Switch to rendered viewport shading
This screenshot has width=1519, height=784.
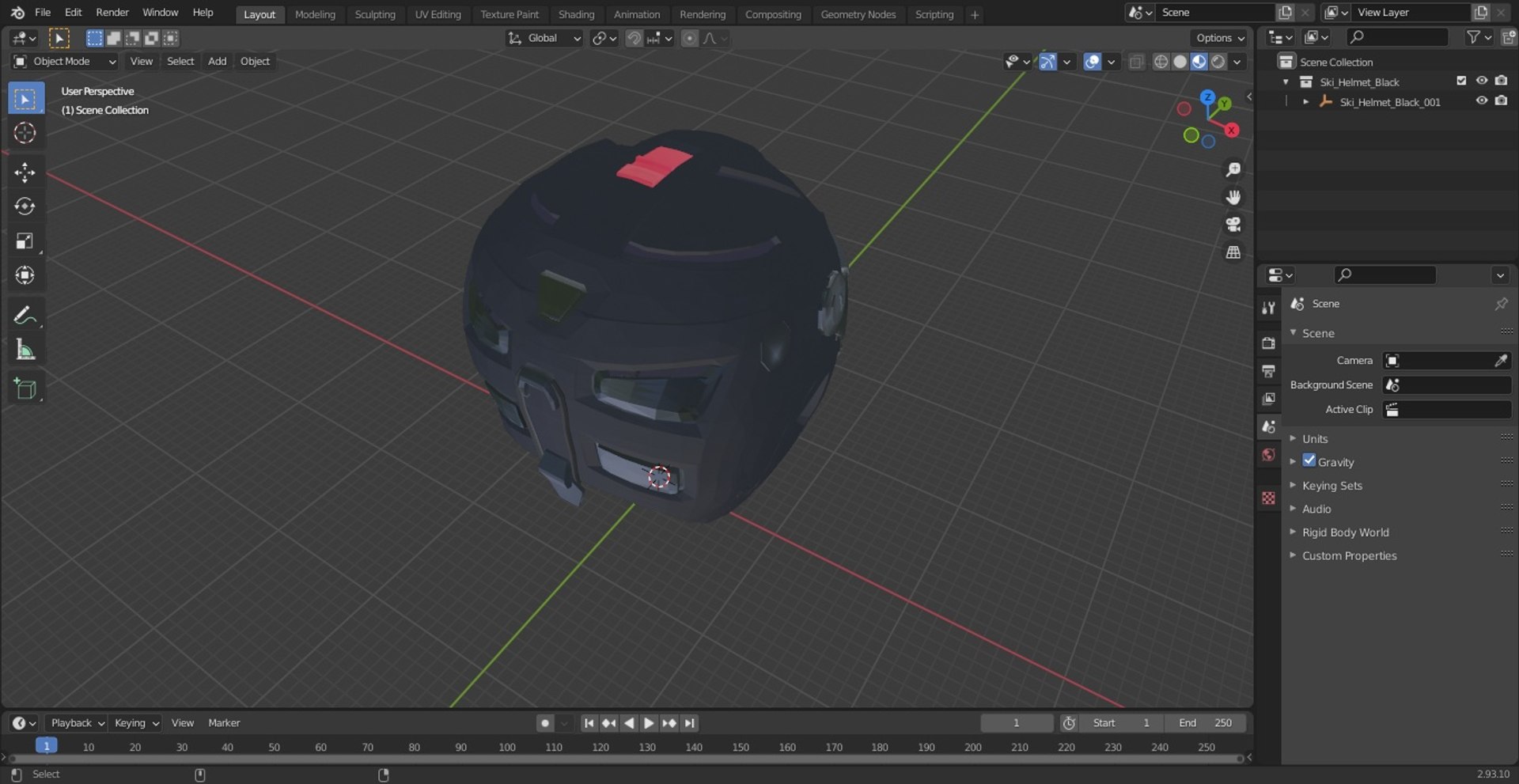click(x=1218, y=62)
